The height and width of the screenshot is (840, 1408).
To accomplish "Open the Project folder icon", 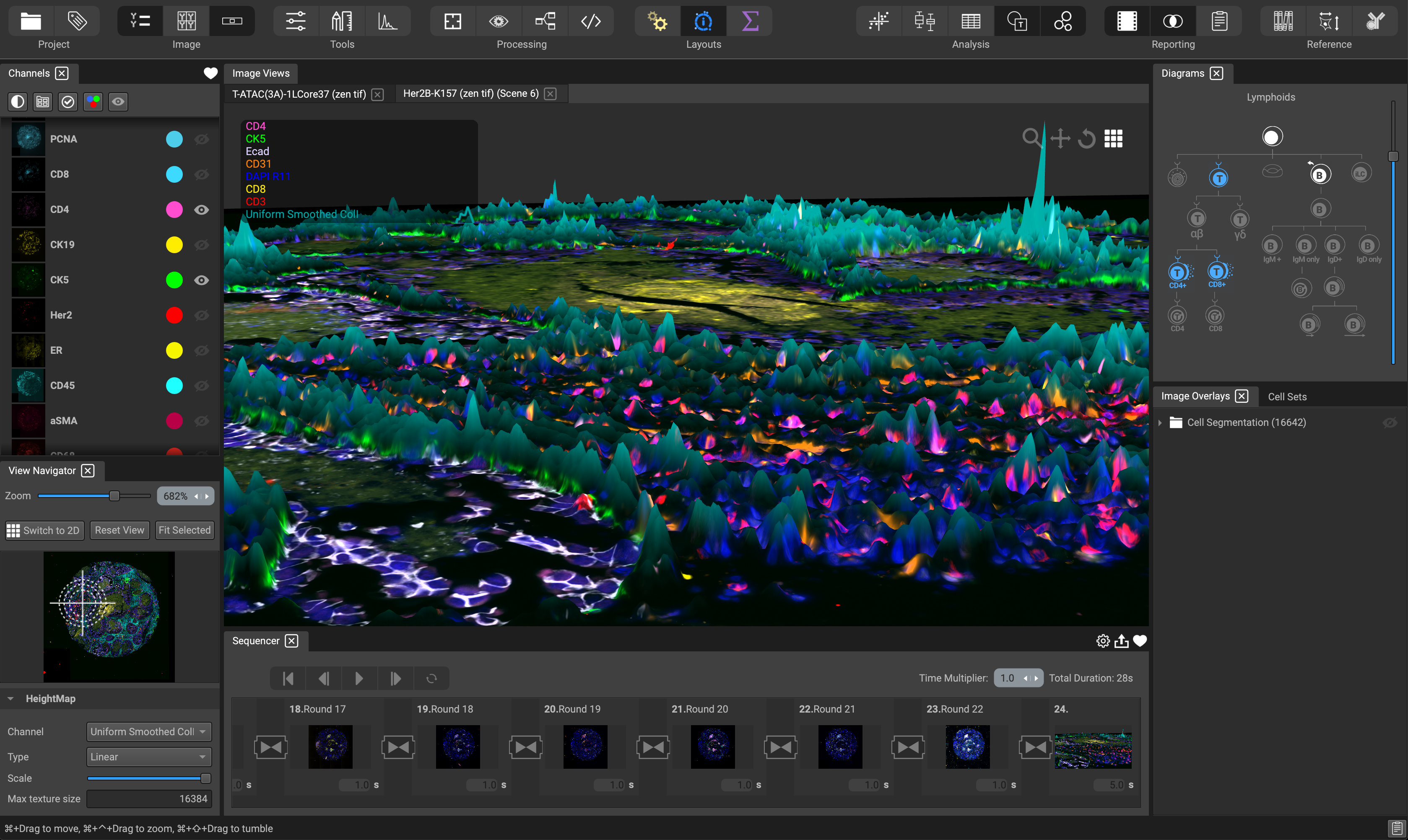I will pyautogui.click(x=31, y=21).
